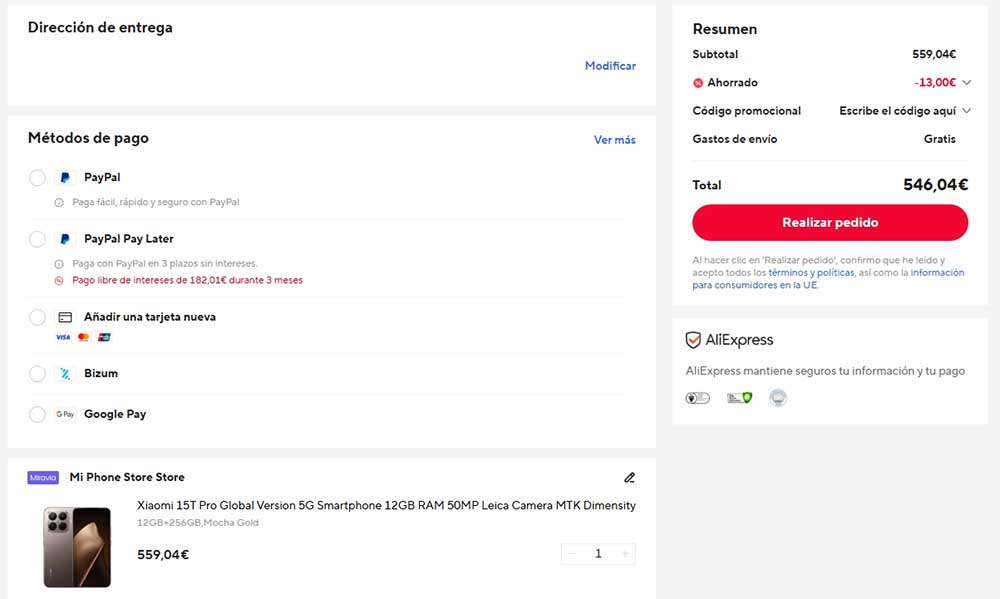Select the PayPal payment radio button

37,177
